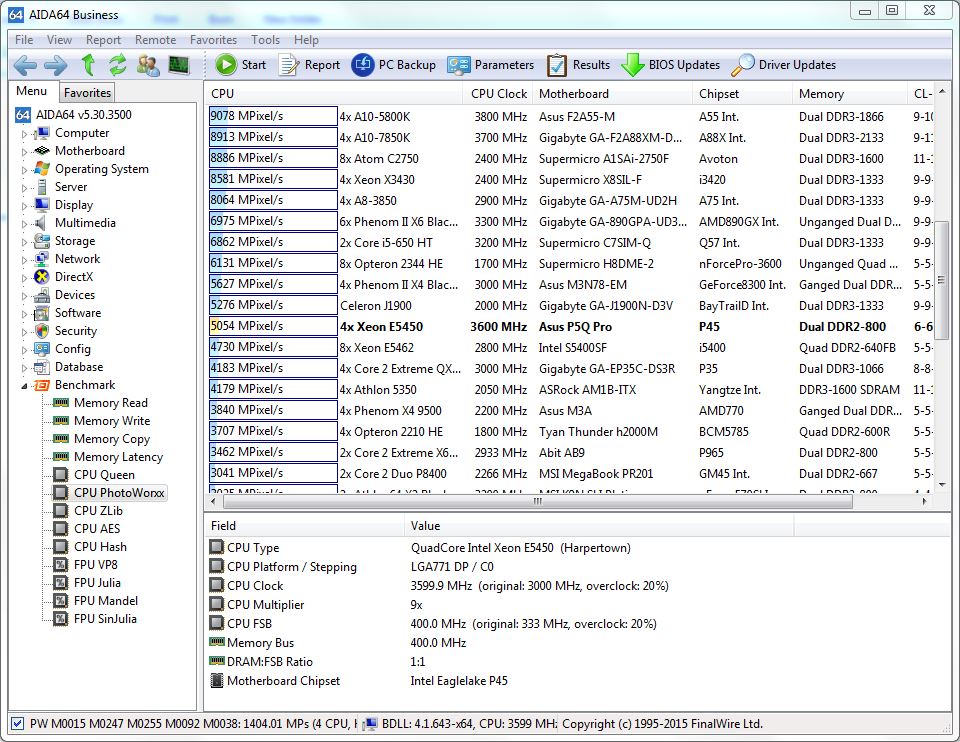Expand the Network tree node
960x742 pixels.
24,259
